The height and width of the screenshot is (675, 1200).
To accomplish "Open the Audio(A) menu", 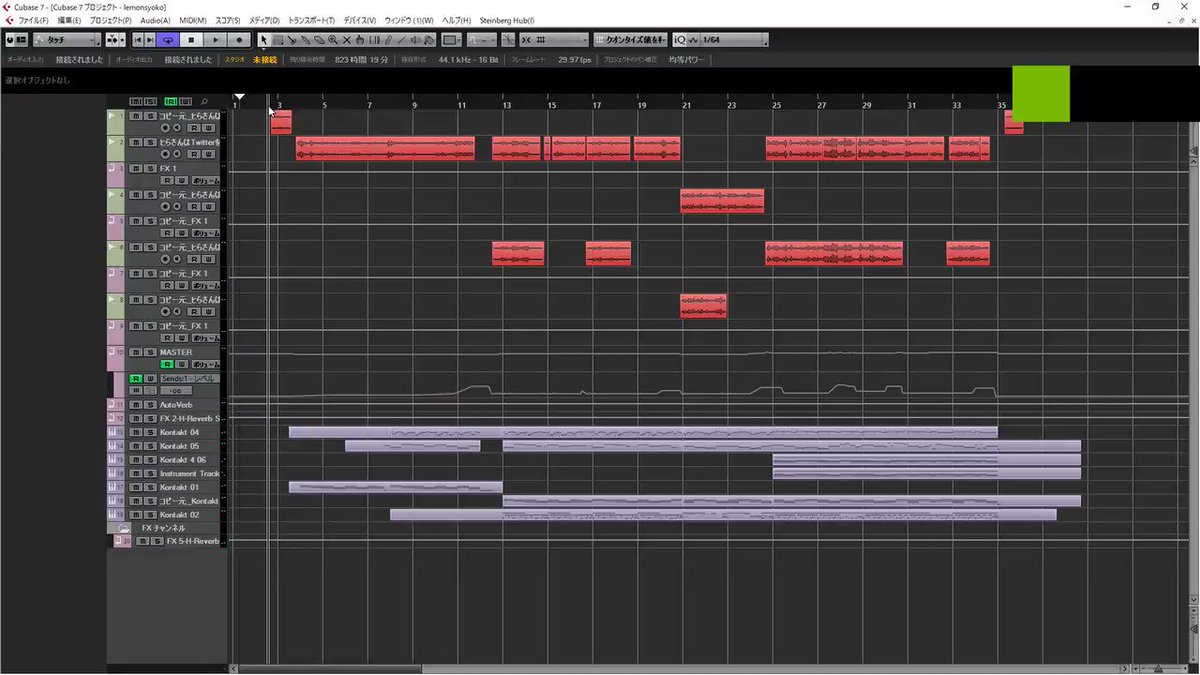I will point(155,20).
